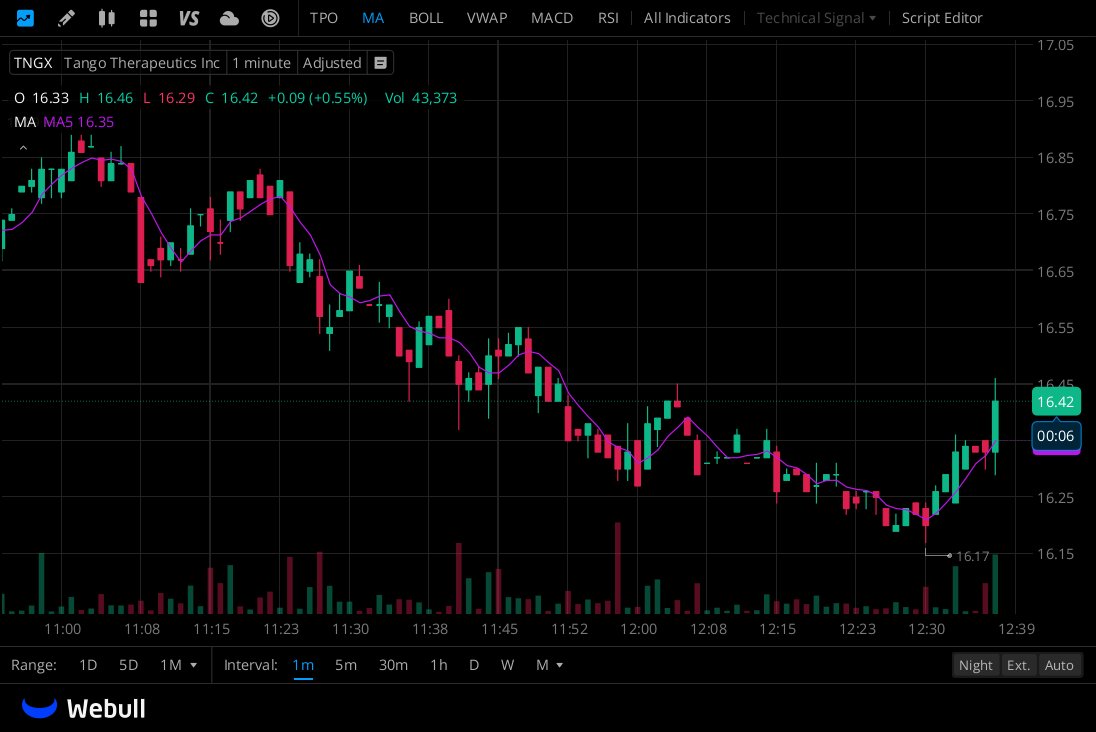Expand the 1M range dropdown
Image resolution: width=1096 pixels, height=732 pixels.
(x=178, y=665)
